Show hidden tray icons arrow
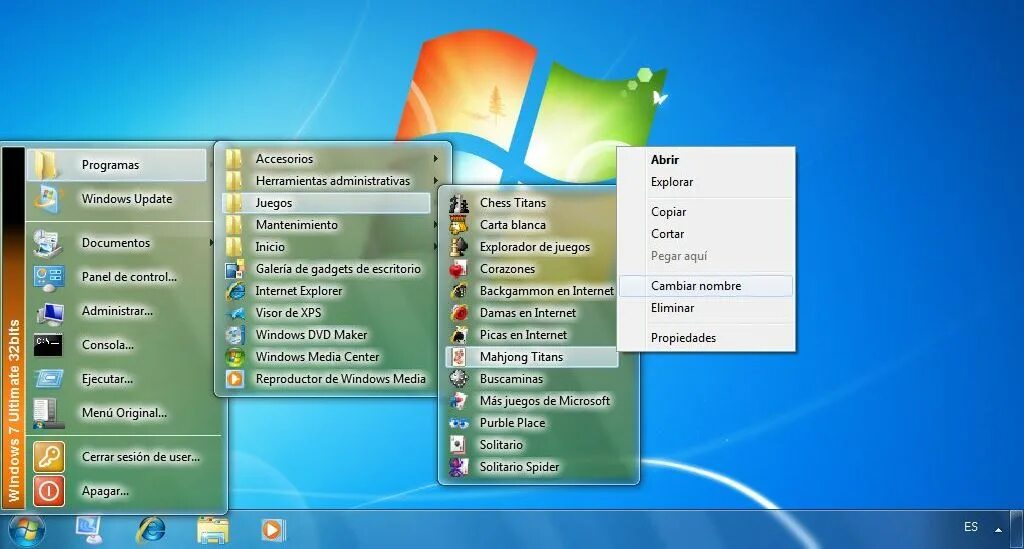The height and width of the screenshot is (549, 1024). pos(998,530)
